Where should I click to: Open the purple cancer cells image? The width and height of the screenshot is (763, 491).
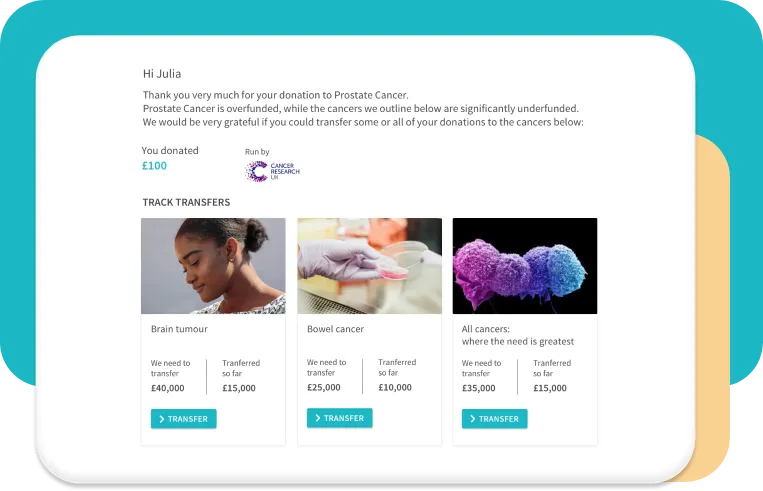click(x=524, y=266)
